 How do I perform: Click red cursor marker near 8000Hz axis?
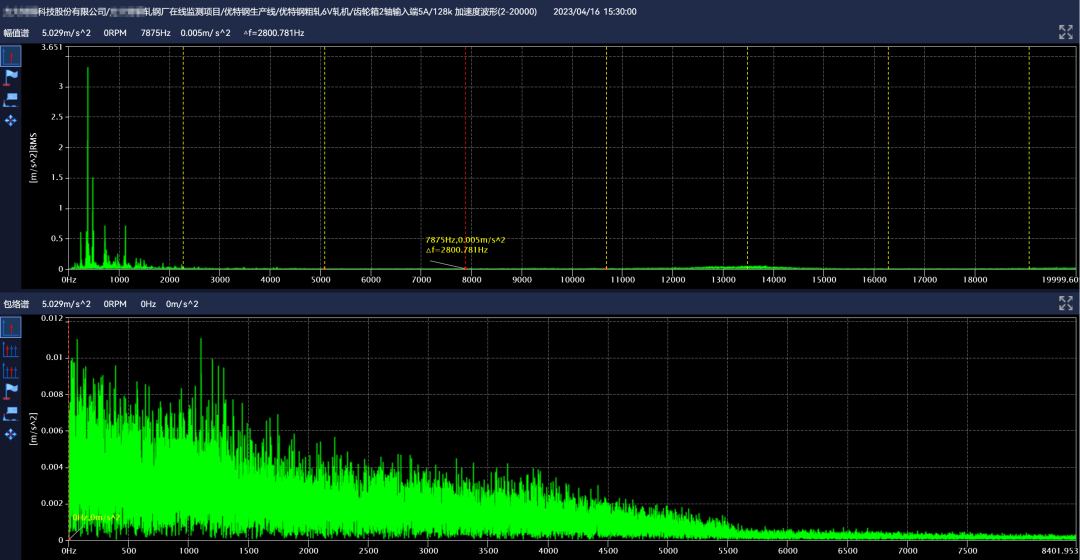point(466,268)
